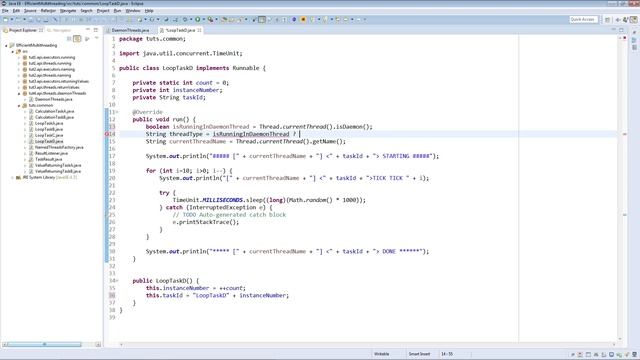Expand the JRE System Library node
640x360 pixels.
pyautogui.click(x=13, y=178)
